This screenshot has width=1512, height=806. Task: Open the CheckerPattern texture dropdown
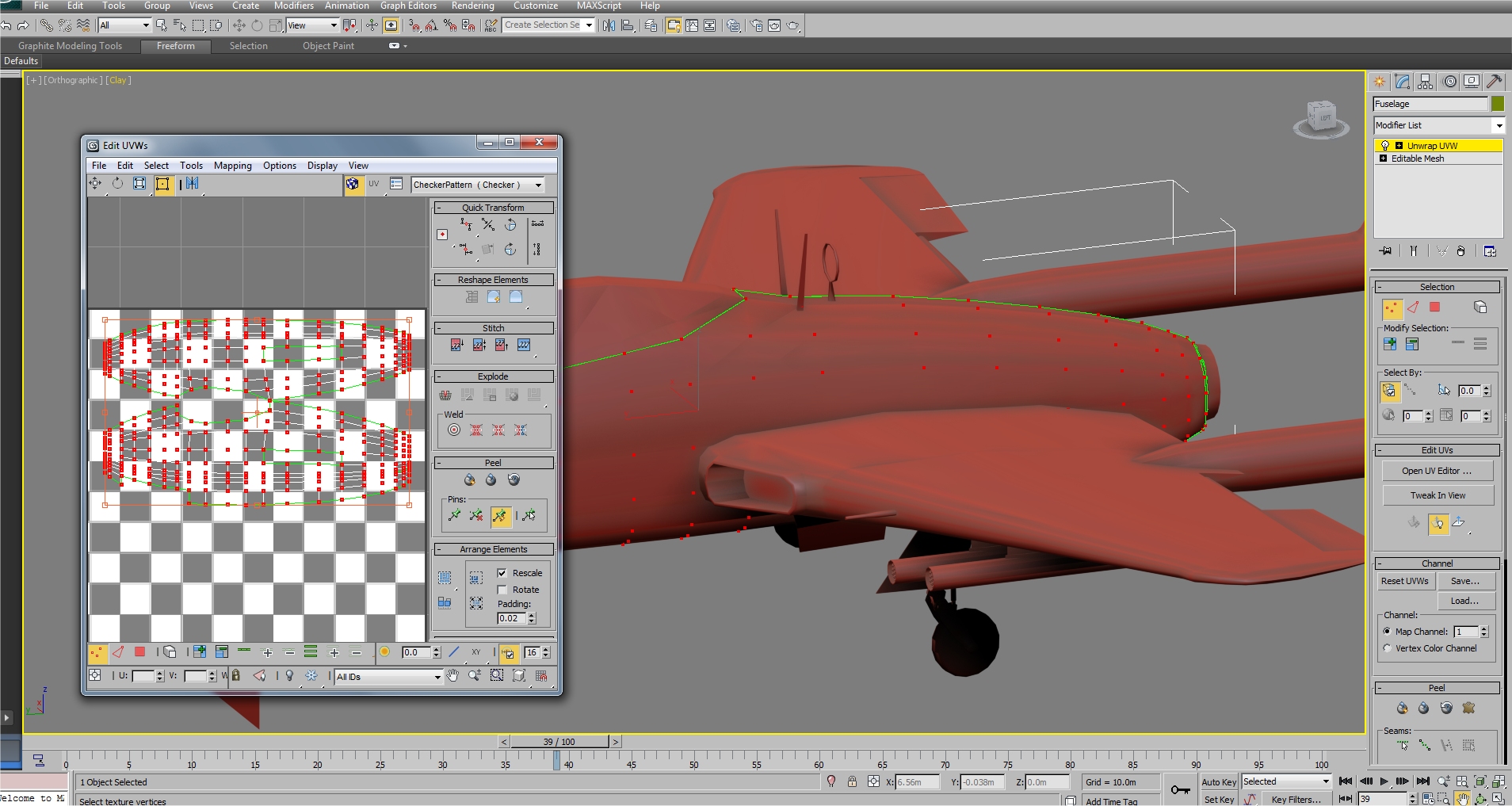[x=479, y=185]
